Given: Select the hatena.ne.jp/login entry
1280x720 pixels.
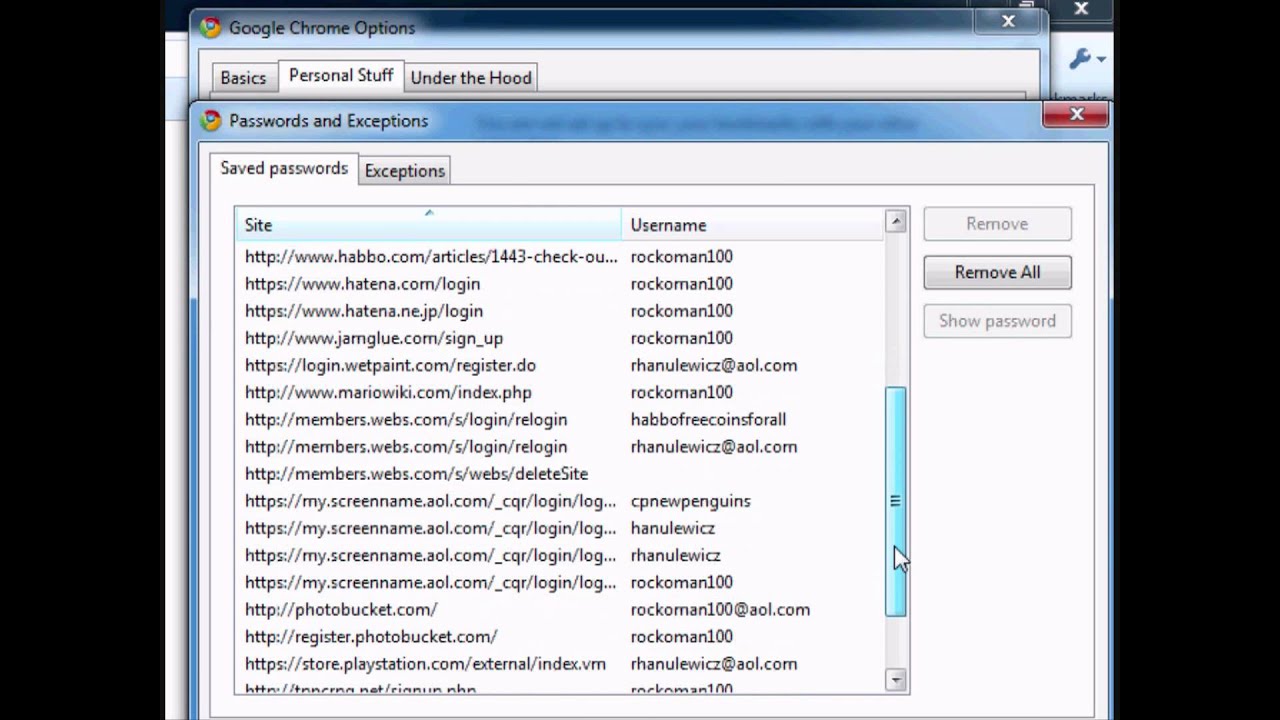Looking at the screenshot, I should [x=560, y=311].
